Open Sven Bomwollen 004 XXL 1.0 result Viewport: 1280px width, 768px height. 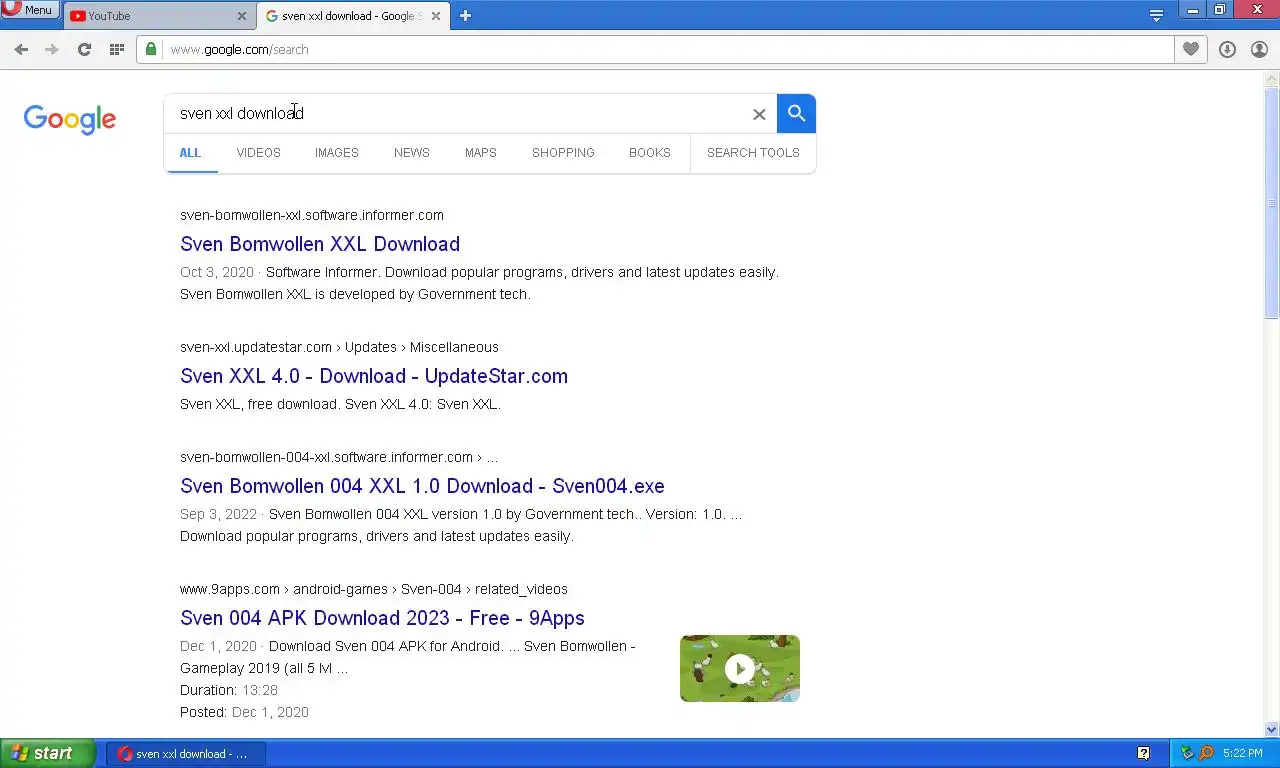pyautogui.click(x=422, y=486)
